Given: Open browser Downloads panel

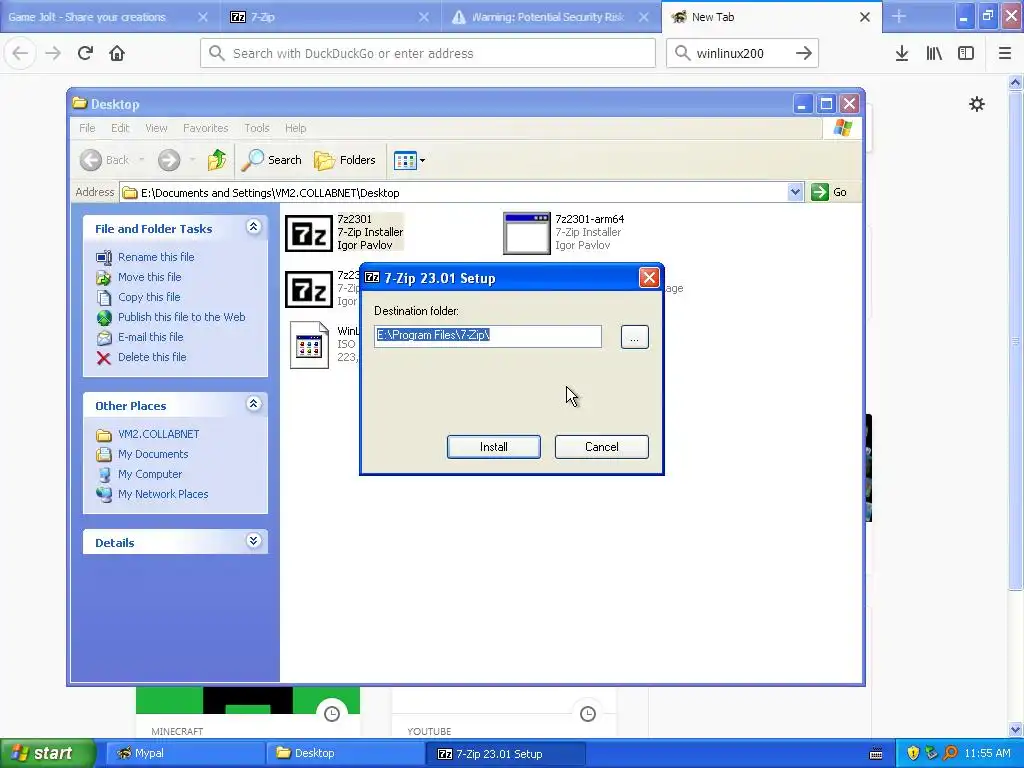Looking at the screenshot, I should pyautogui.click(x=901, y=53).
